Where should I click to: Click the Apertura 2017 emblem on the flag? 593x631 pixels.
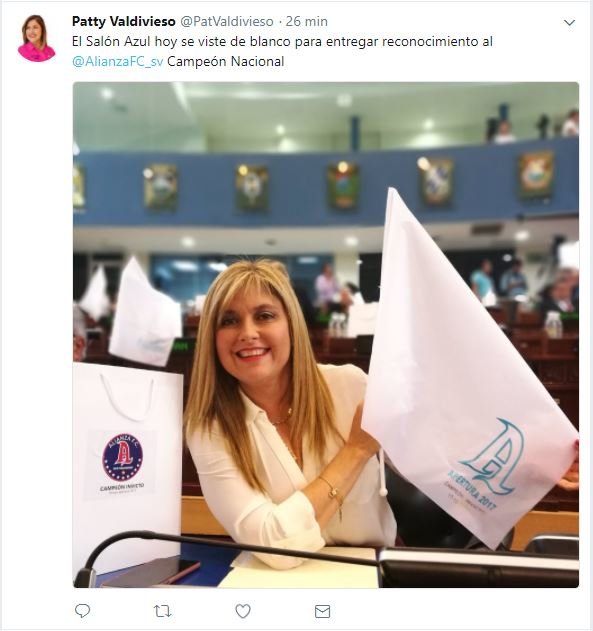[488, 463]
